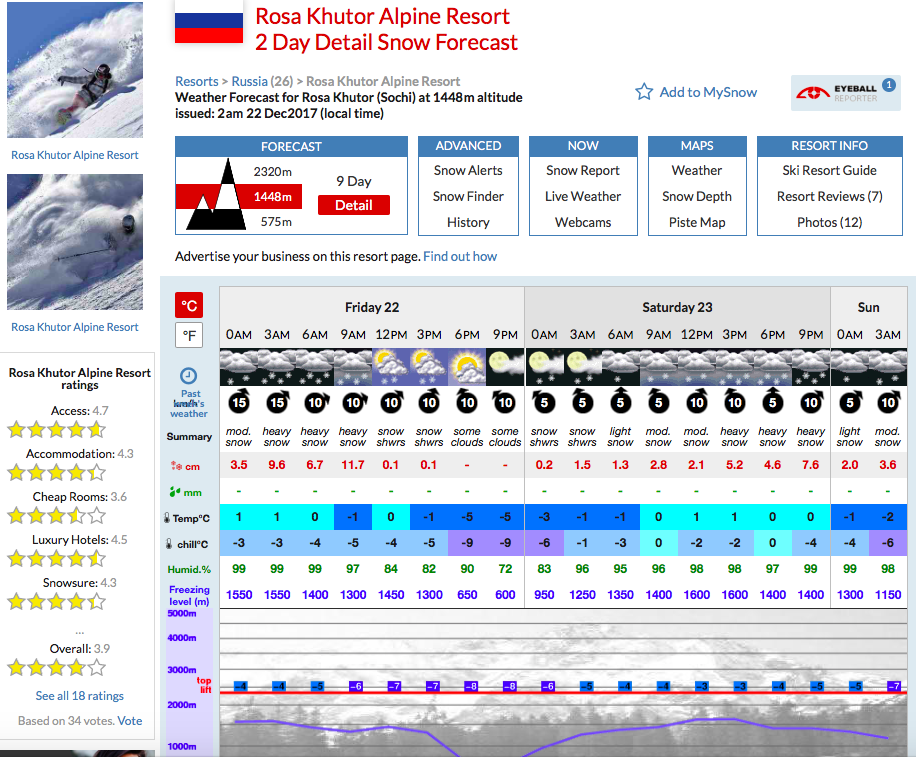Screen dimensions: 916x757
Task: Click Saturday 6AM cloud weather icon
Action: click(x=620, y=367)
